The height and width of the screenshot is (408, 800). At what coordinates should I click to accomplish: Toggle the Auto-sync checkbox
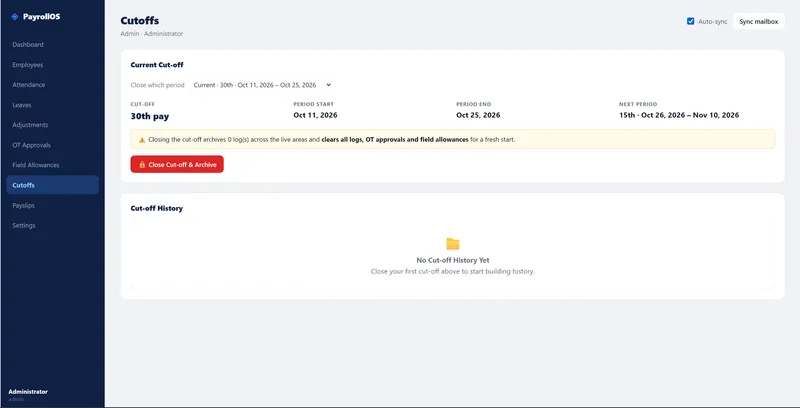click(x=690, y=21)
